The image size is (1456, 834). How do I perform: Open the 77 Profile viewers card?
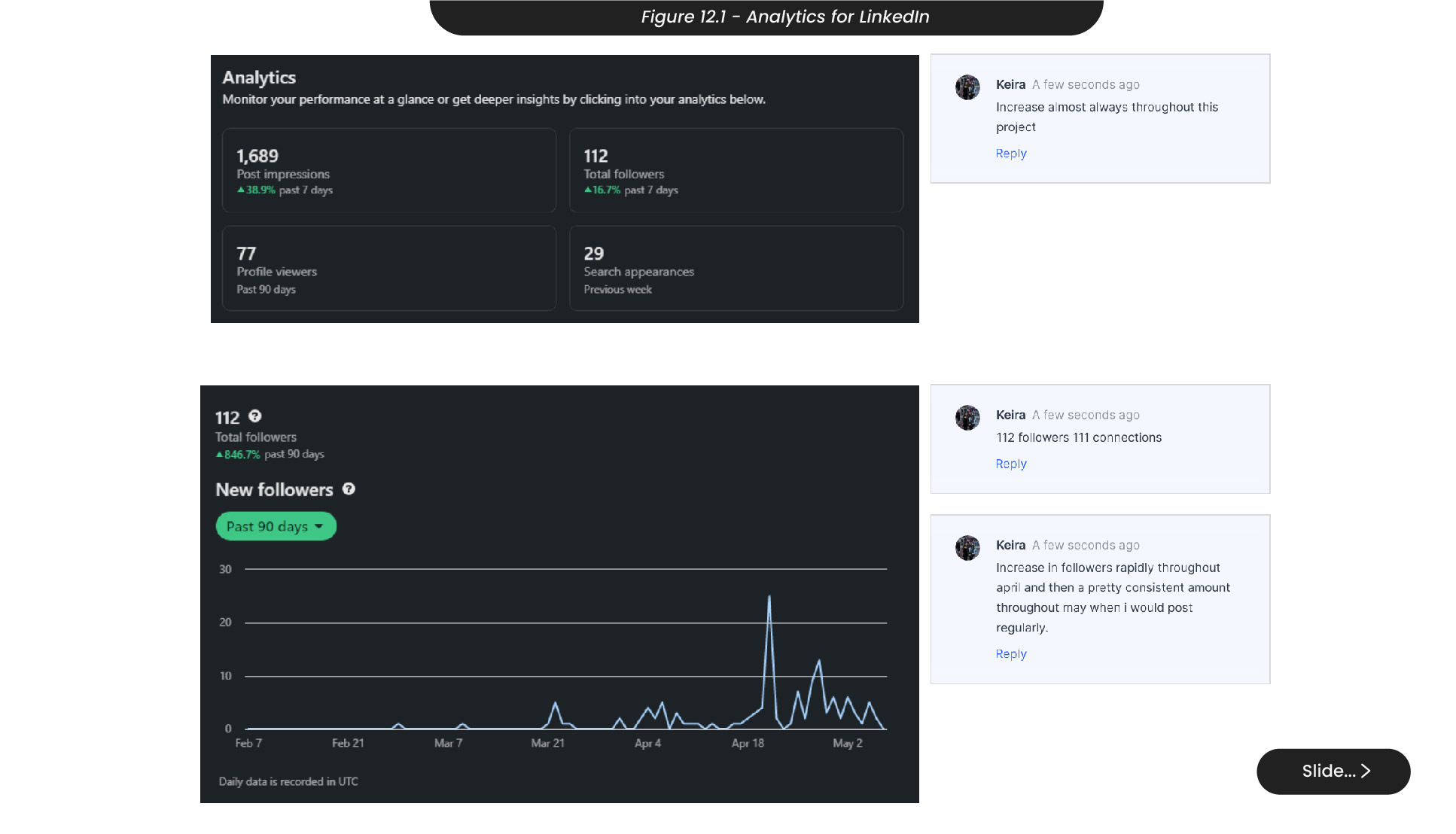(389, 268)
